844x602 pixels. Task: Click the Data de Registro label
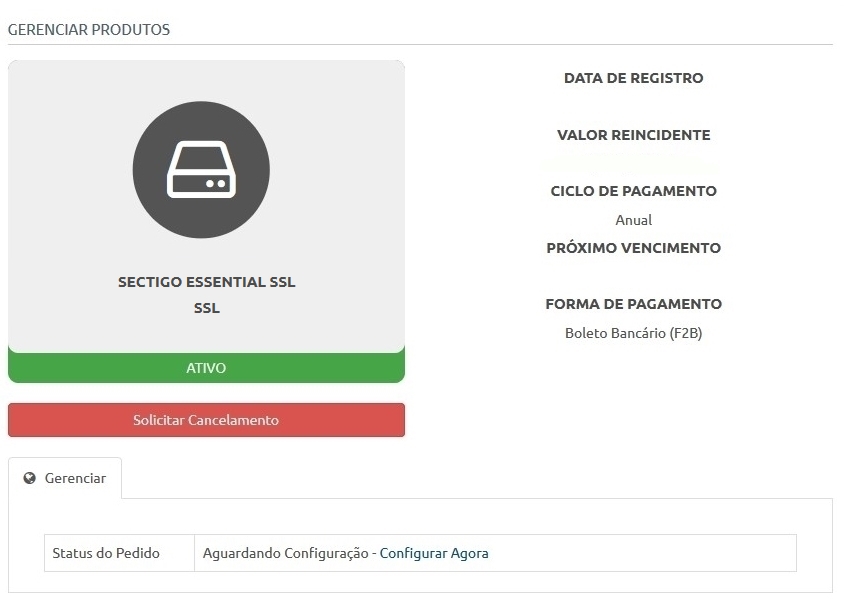click(x=634, y=78)
